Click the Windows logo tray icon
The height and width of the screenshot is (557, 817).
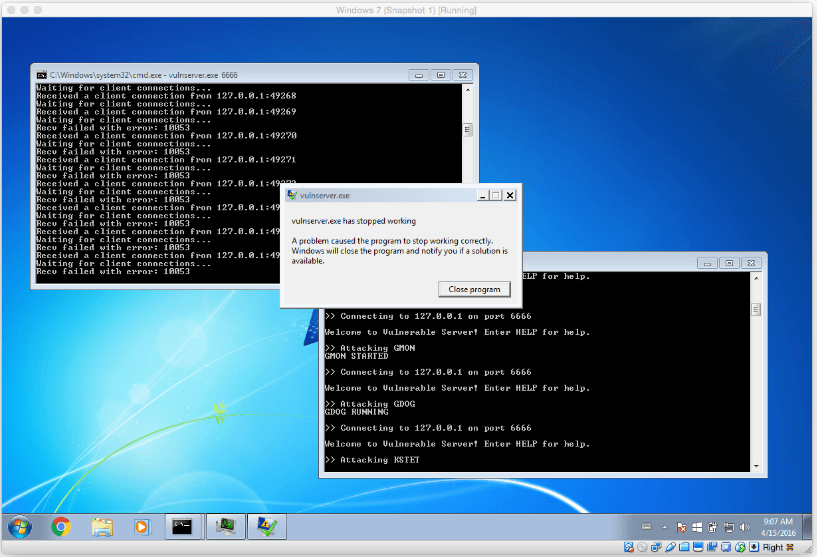click(x=697, y=527)
